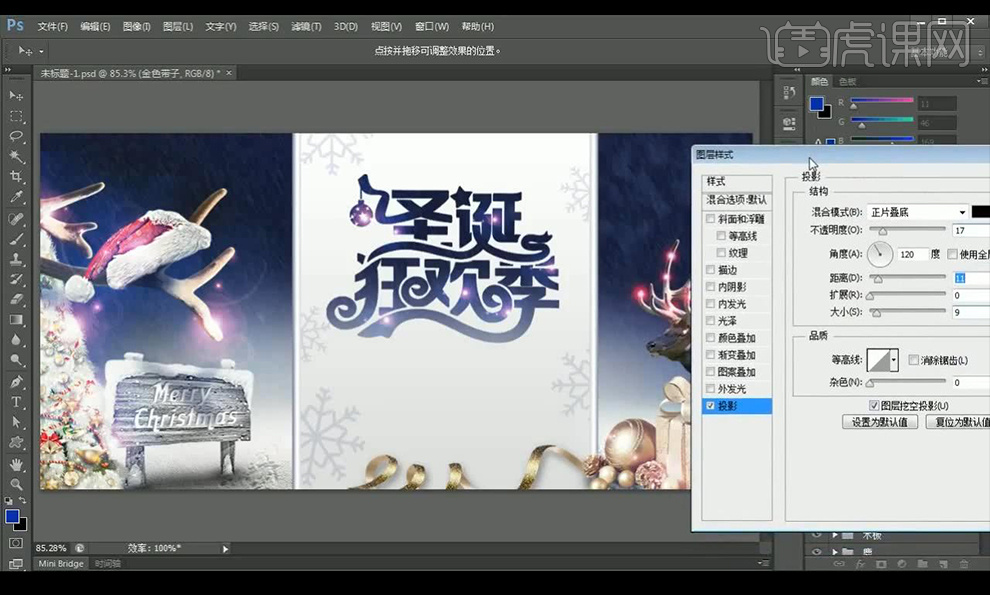Enable the 内发光 style checkbox
This screenshot has width=990, height=595.
(x=711, y=304)
